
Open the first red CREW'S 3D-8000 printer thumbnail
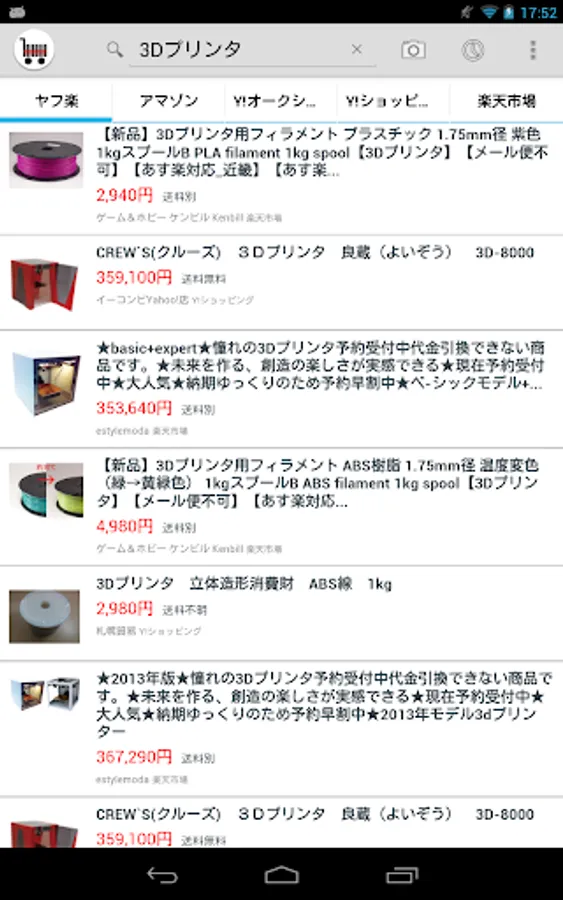[45, 283]
